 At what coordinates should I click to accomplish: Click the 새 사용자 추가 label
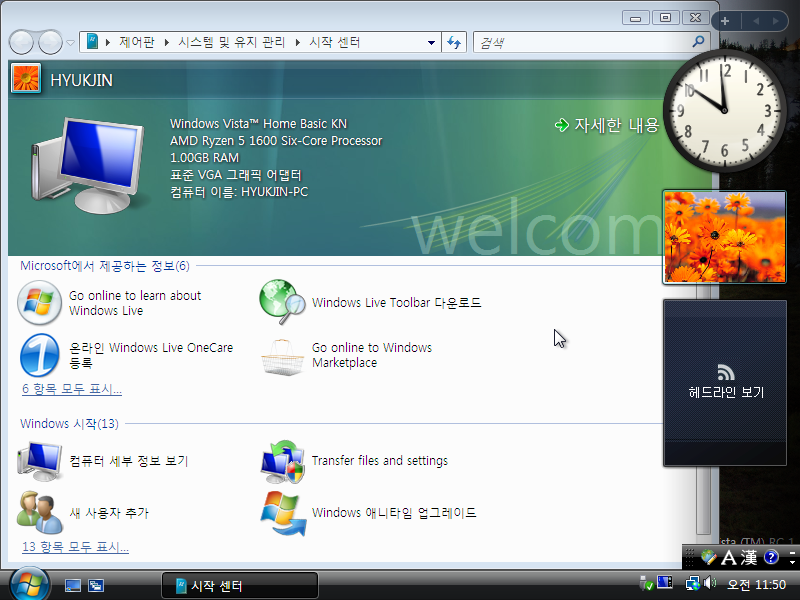pos(109,513)
